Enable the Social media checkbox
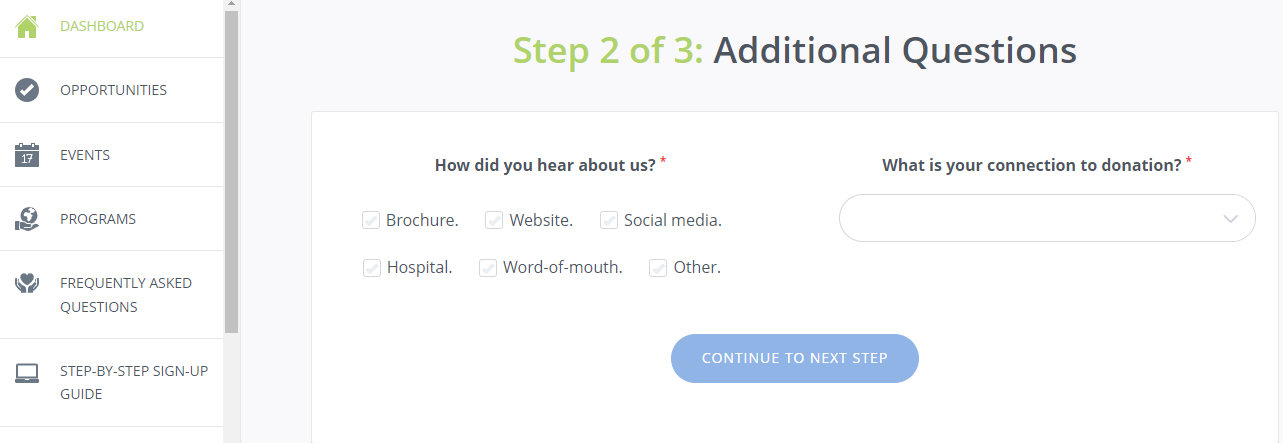This screenshot has width=1283, height=443. pos(609,220)
